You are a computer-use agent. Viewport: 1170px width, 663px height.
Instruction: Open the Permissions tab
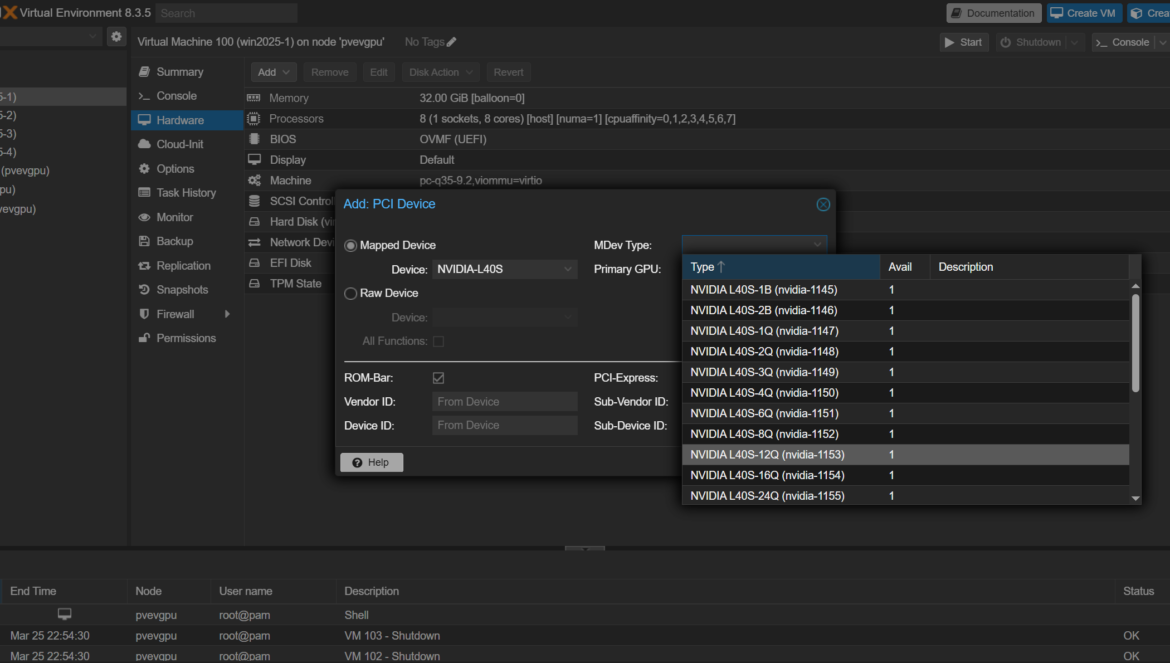(x=187, y=338)
